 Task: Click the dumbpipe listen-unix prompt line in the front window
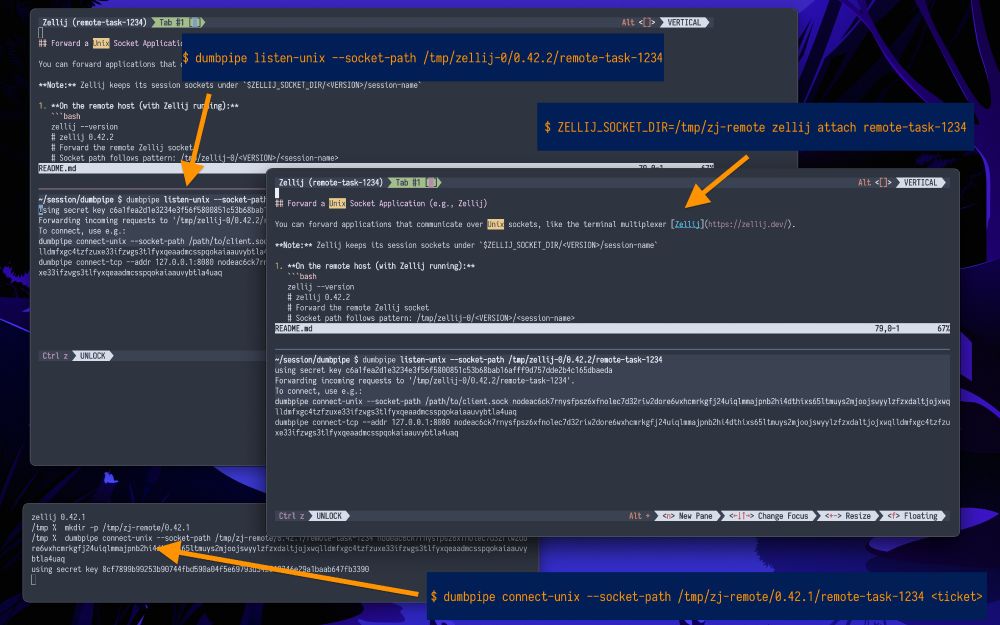(x=468, y=360)
